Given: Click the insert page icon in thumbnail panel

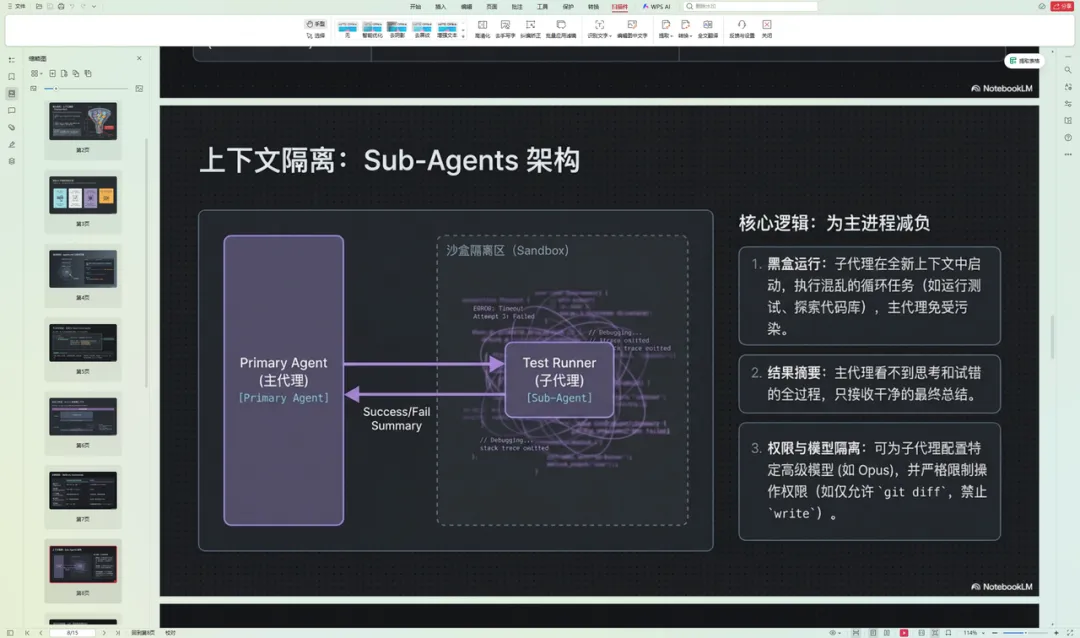Looking at the screenshot, I should [52, 73].
